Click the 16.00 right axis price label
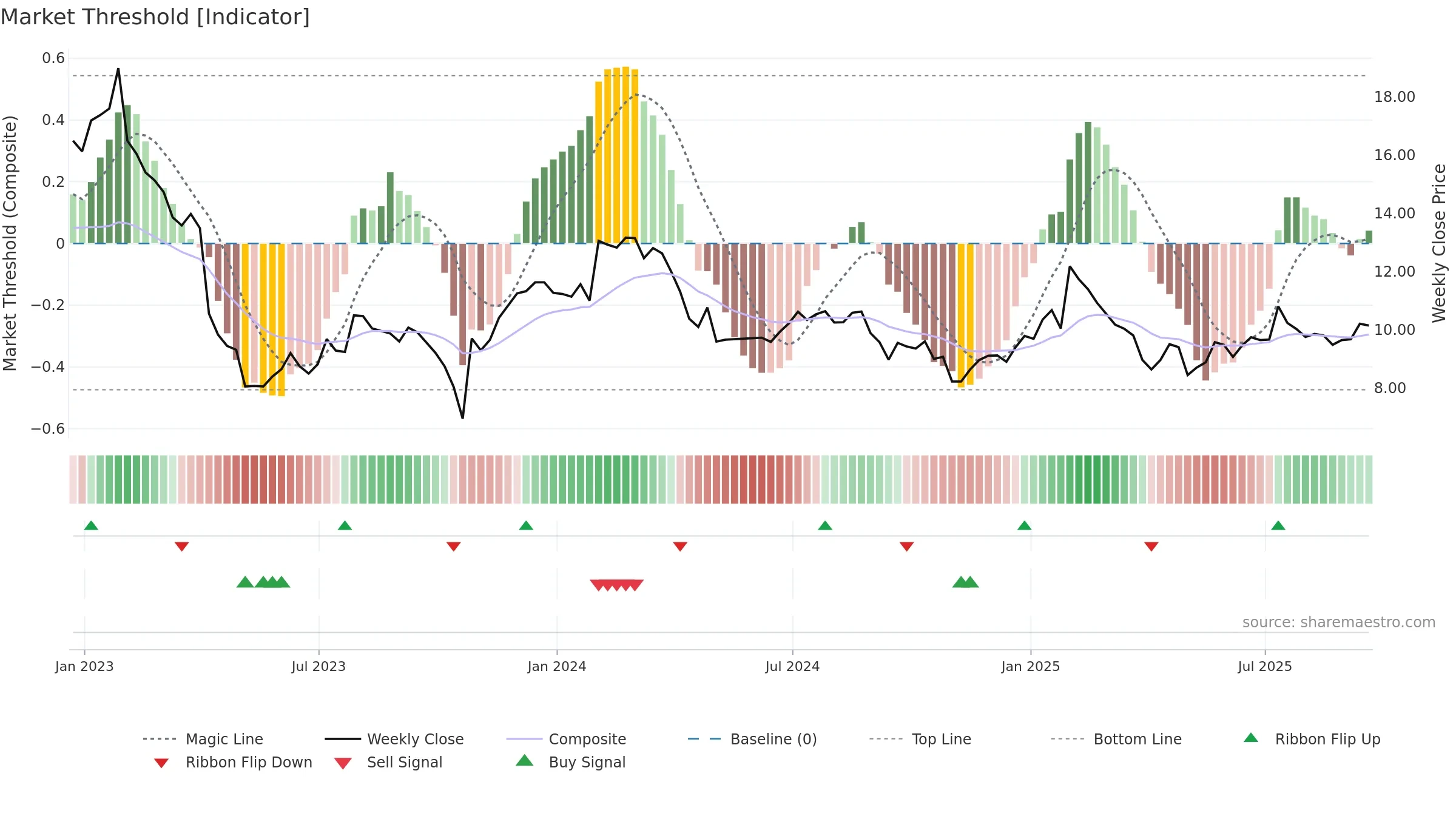The image size is (1456, 819). point(1395,155)
